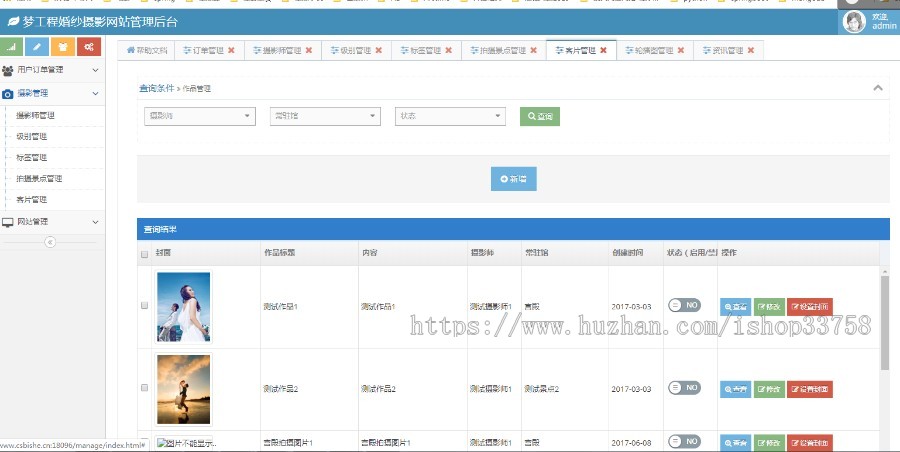This screenshot has height=452, width=900.
Task: Click the blue 查看 button for 测试作品1
Action: click(735, 307)
